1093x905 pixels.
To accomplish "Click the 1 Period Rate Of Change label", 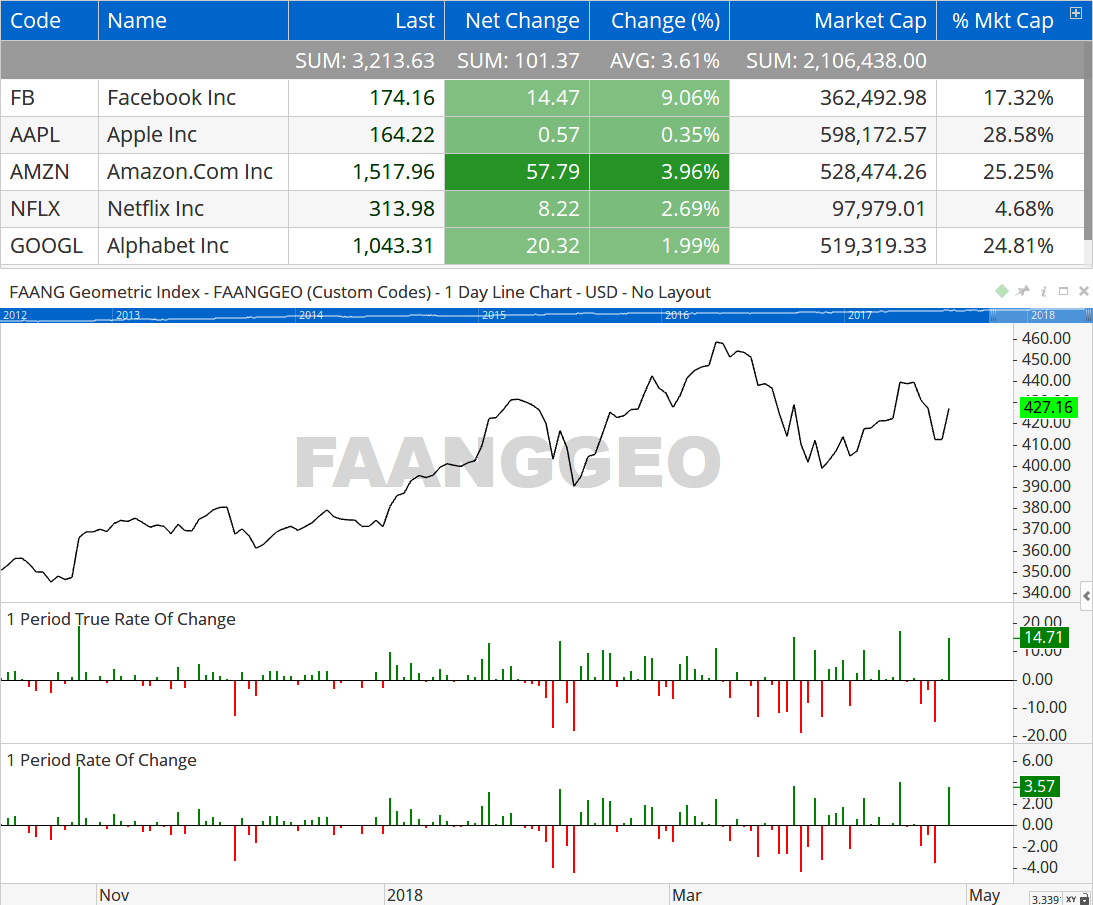I will pos(102,760).
